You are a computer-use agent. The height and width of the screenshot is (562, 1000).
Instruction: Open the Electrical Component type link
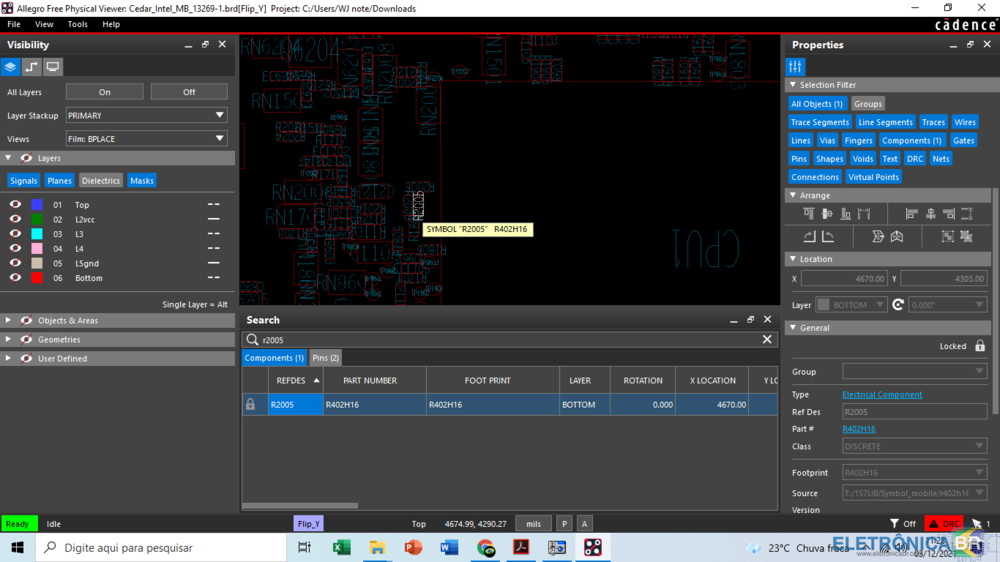(882, 395)
